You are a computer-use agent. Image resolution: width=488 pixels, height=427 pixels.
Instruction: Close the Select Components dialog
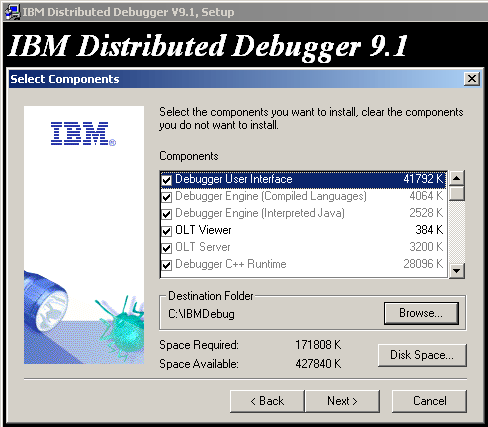tap(472, 79)
